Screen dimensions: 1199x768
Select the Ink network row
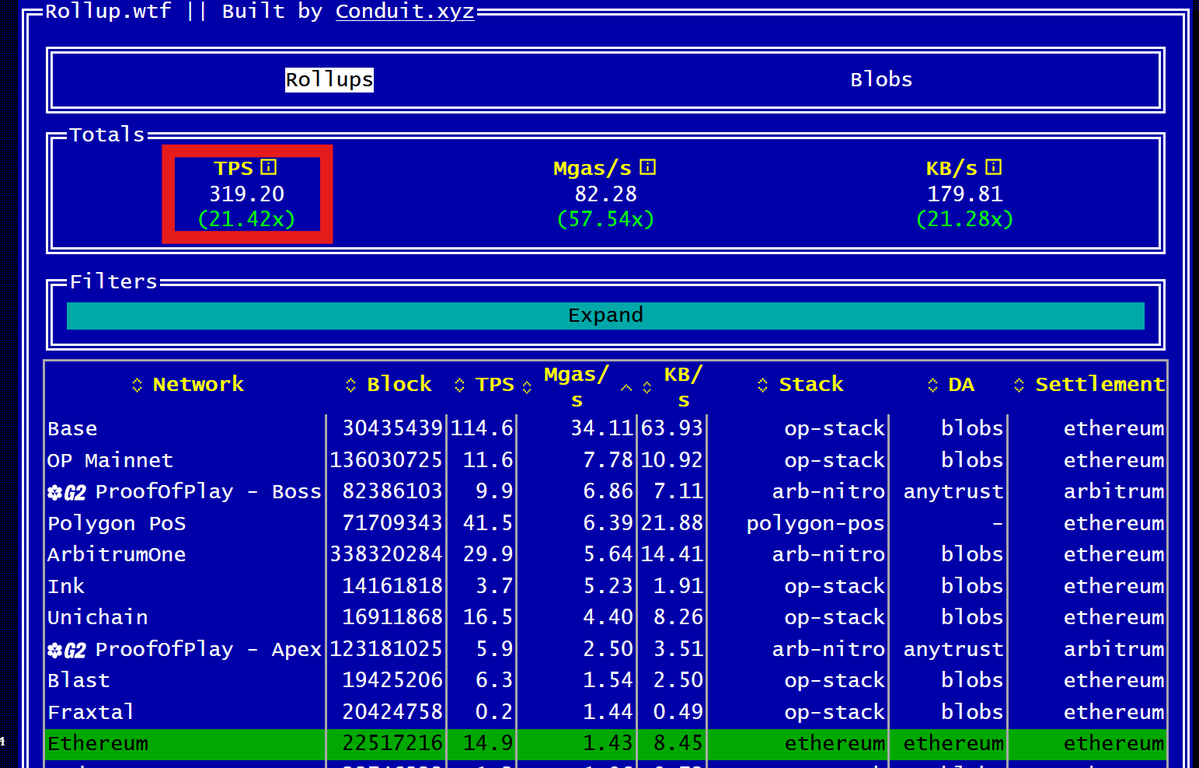606,586
